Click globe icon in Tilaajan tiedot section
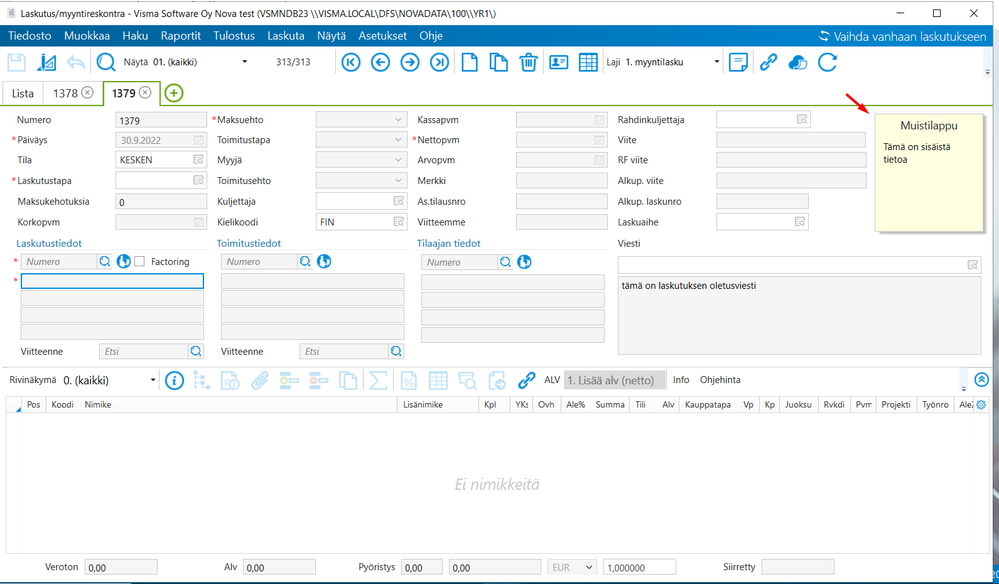The height and width of the screenshot is (584, 999). (524, 262)
